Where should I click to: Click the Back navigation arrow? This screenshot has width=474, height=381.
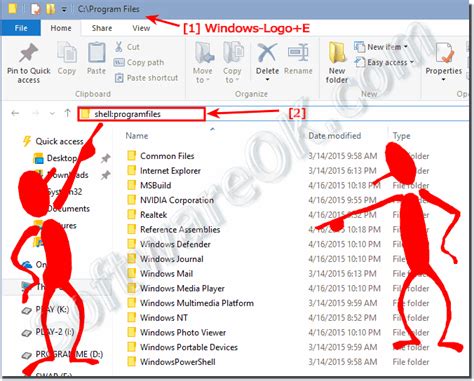pos(15,114)
